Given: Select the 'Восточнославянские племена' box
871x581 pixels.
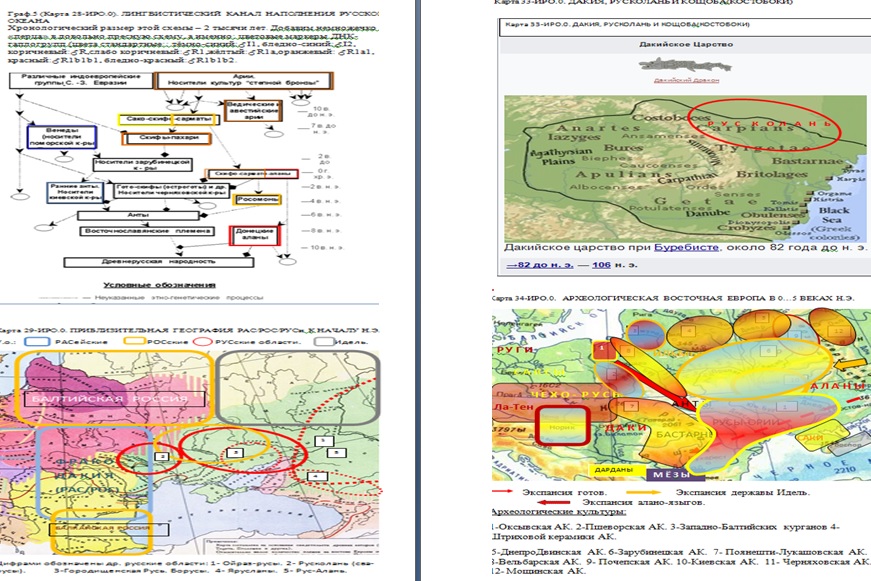Looking at the screenshot, I should tap(147, 231).
